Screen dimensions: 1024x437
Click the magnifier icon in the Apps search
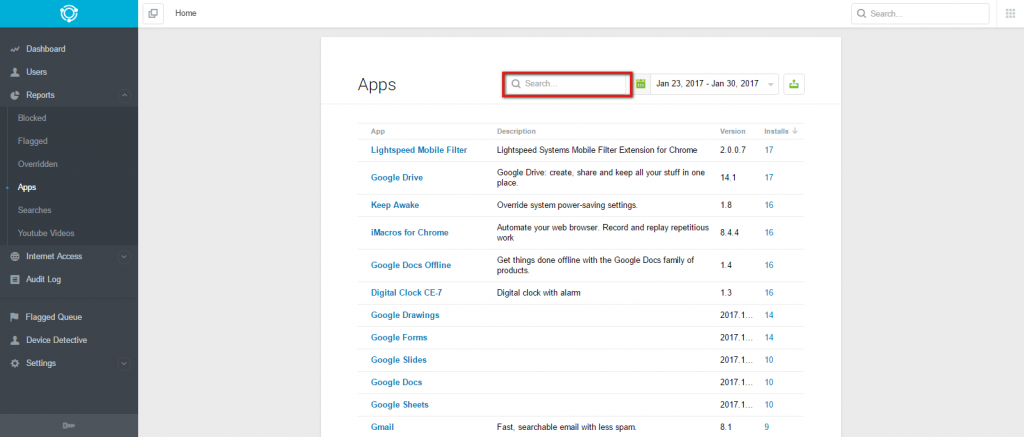pos(516,84)
